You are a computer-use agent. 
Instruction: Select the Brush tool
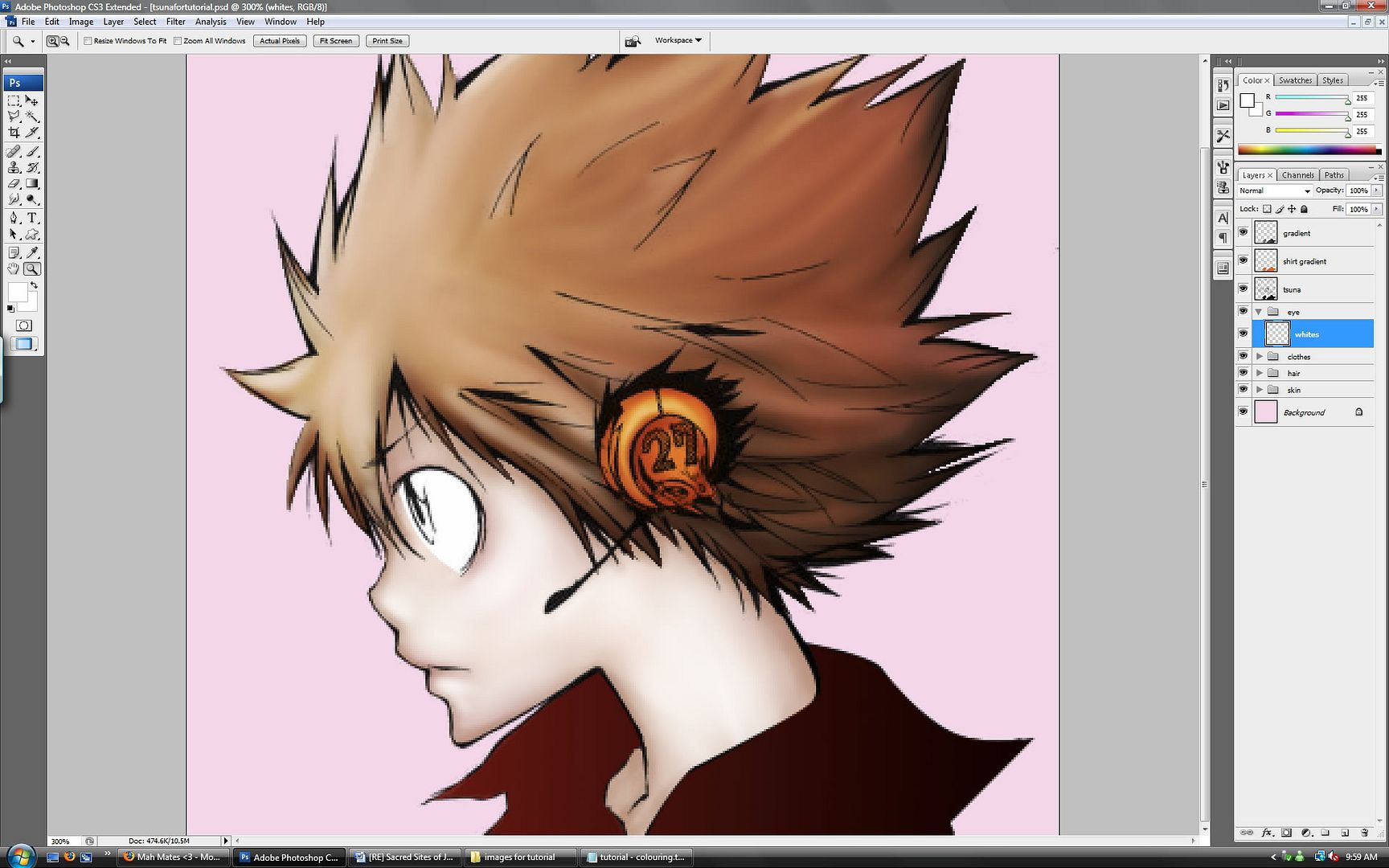pos(32,151)
